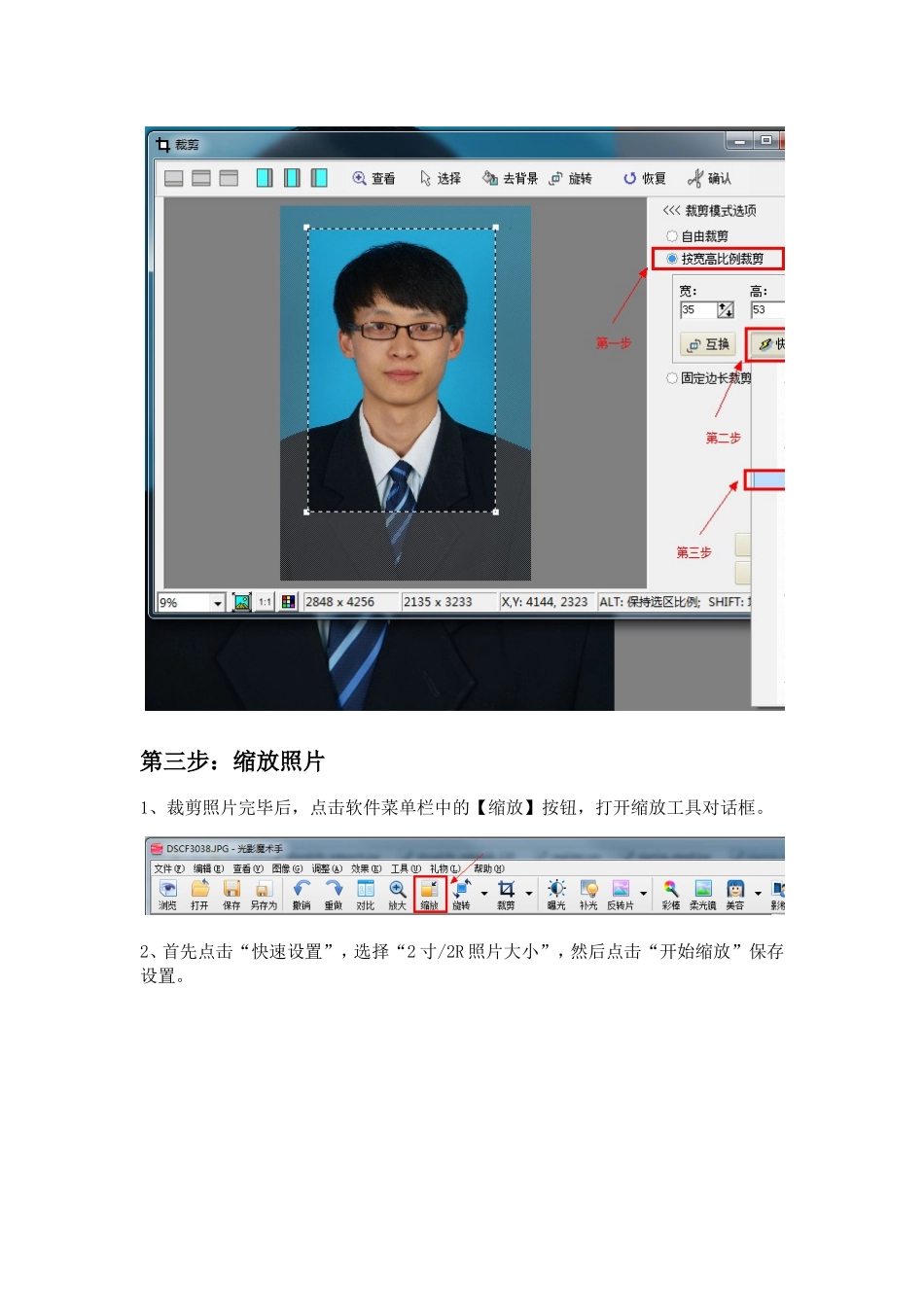Open the 效果 menu
Screen dimensions: 924x1307
(x=367, y=868)
